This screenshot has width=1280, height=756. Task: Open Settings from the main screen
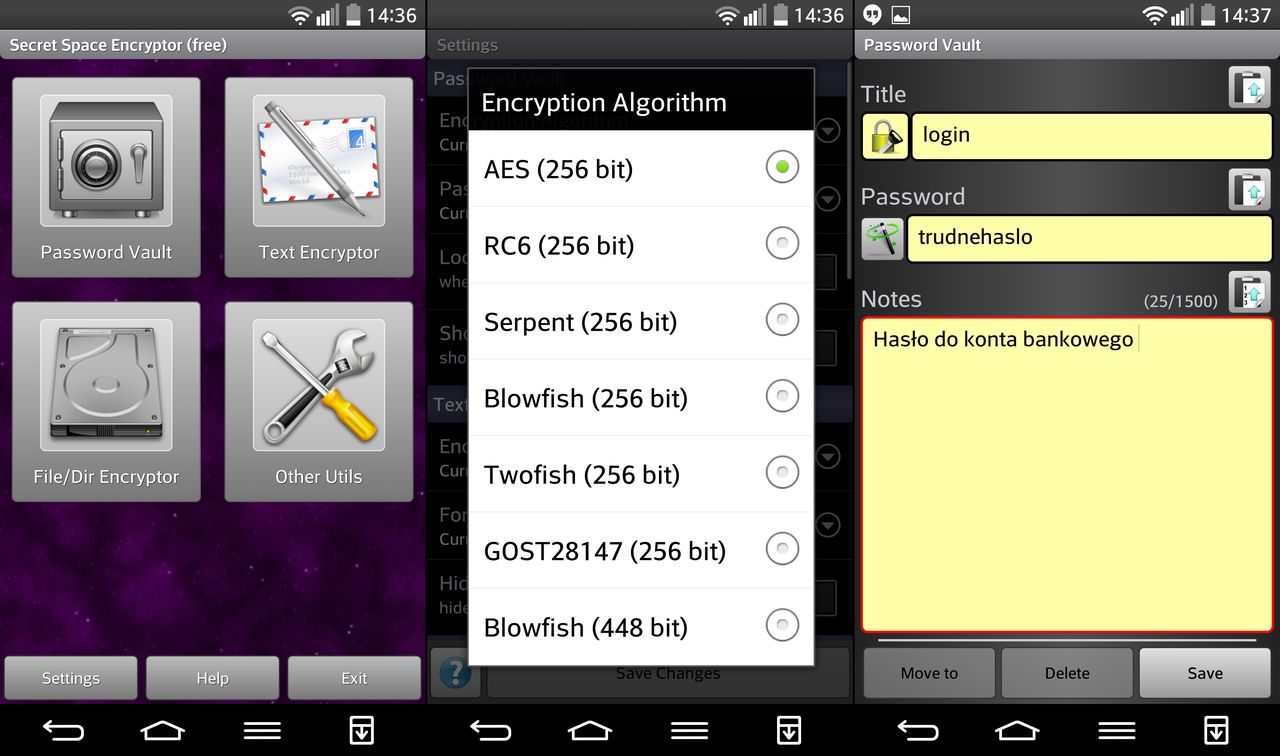[x=71, y=678]
